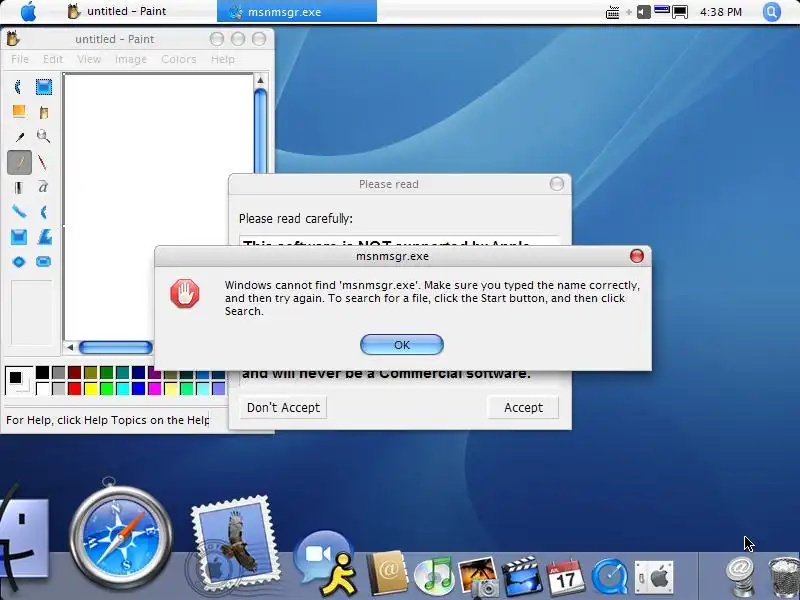800x600 pixels.
Task: Open the Trash in the dock
Action: pyautogui.click(x=785, y=578)
